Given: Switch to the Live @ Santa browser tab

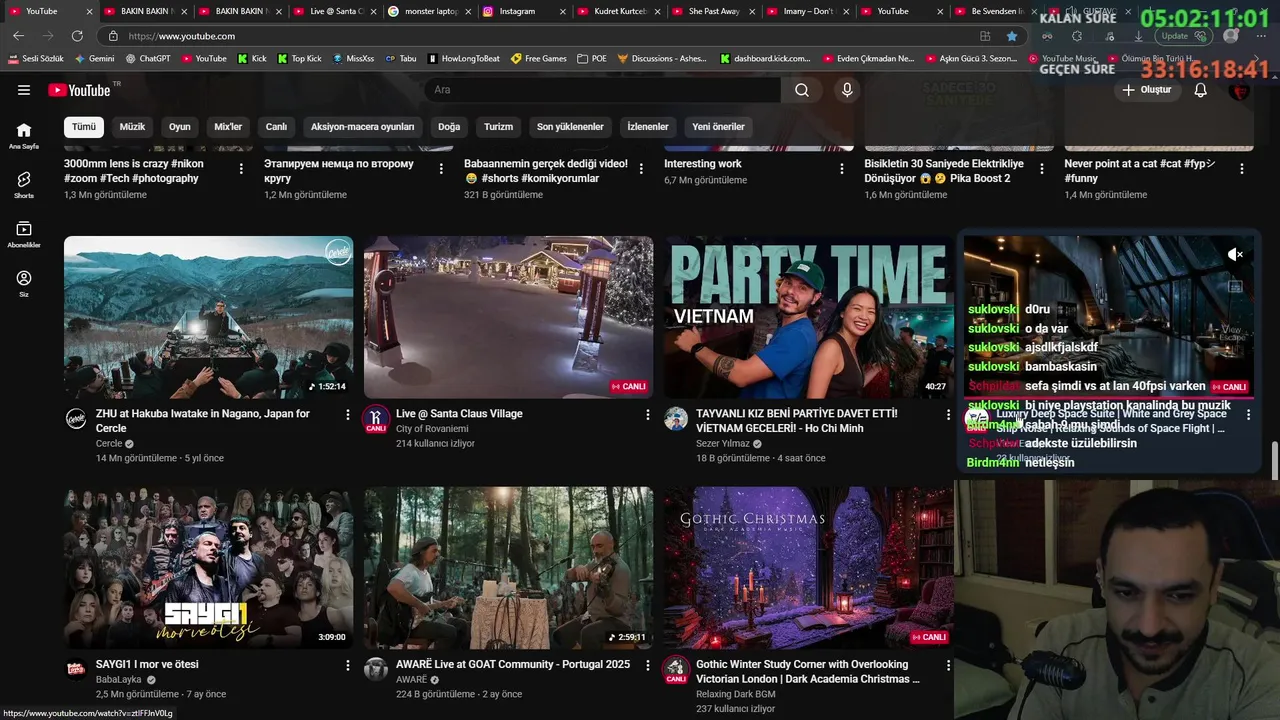Looking at the screenshot, I should click(335, 11).
